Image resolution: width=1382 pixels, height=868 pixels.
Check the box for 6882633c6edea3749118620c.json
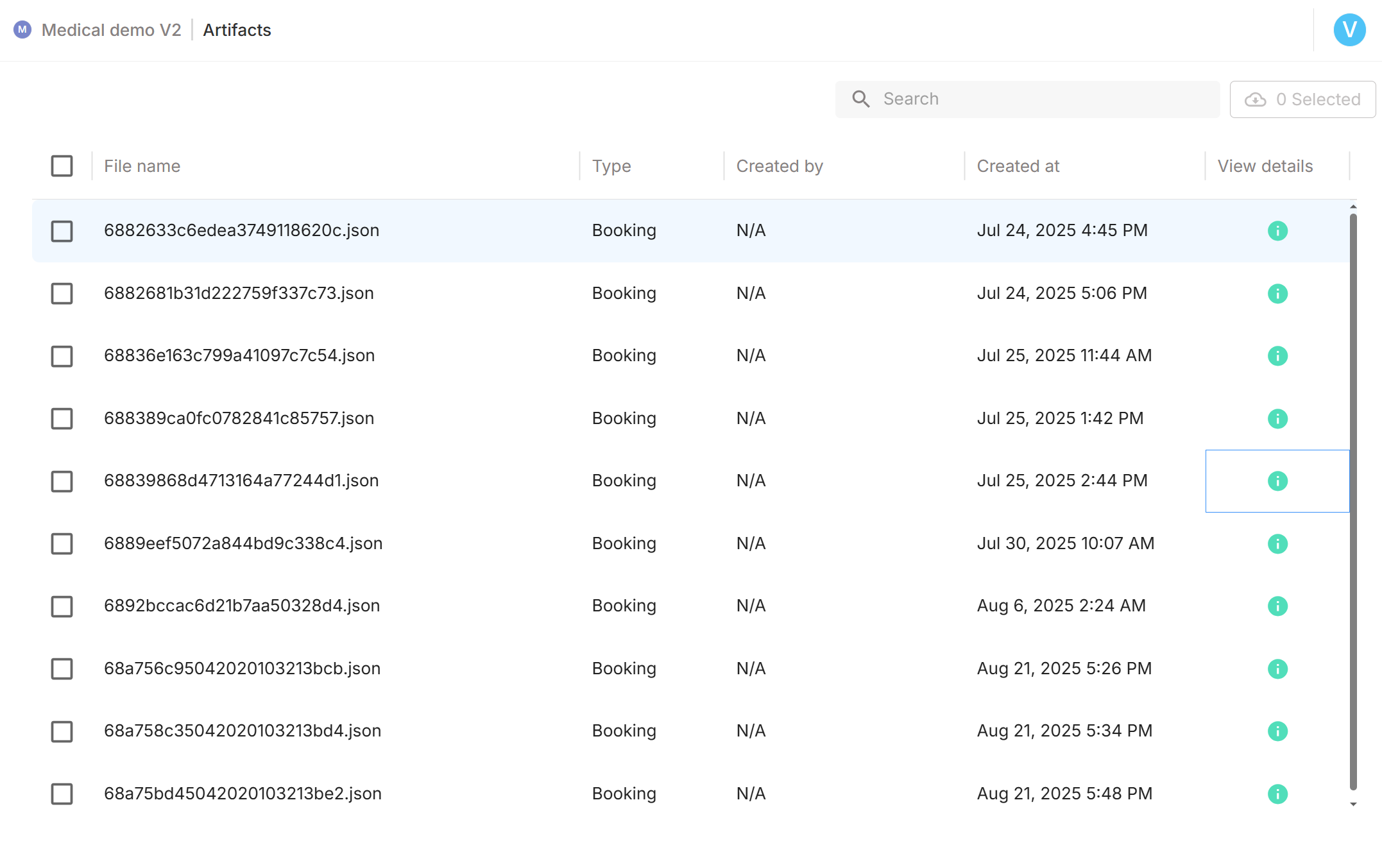click(x=62, y=231)
